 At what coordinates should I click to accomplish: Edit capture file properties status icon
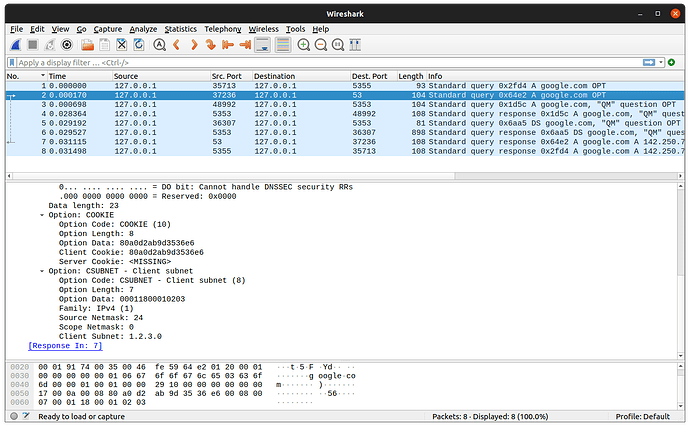pyautogui.click(x=26, y=416)
